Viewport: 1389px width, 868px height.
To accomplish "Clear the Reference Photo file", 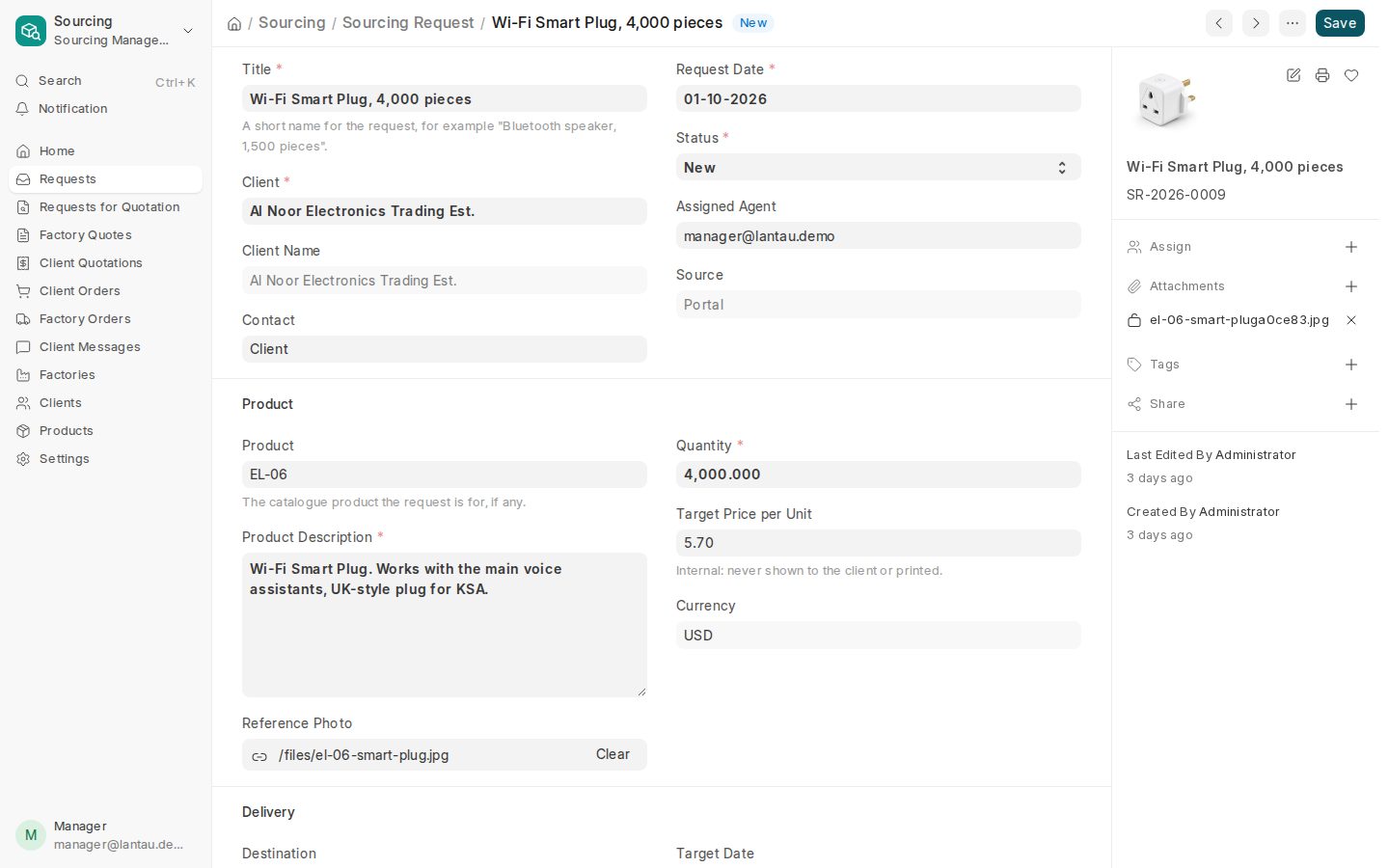I will point(613,755).
